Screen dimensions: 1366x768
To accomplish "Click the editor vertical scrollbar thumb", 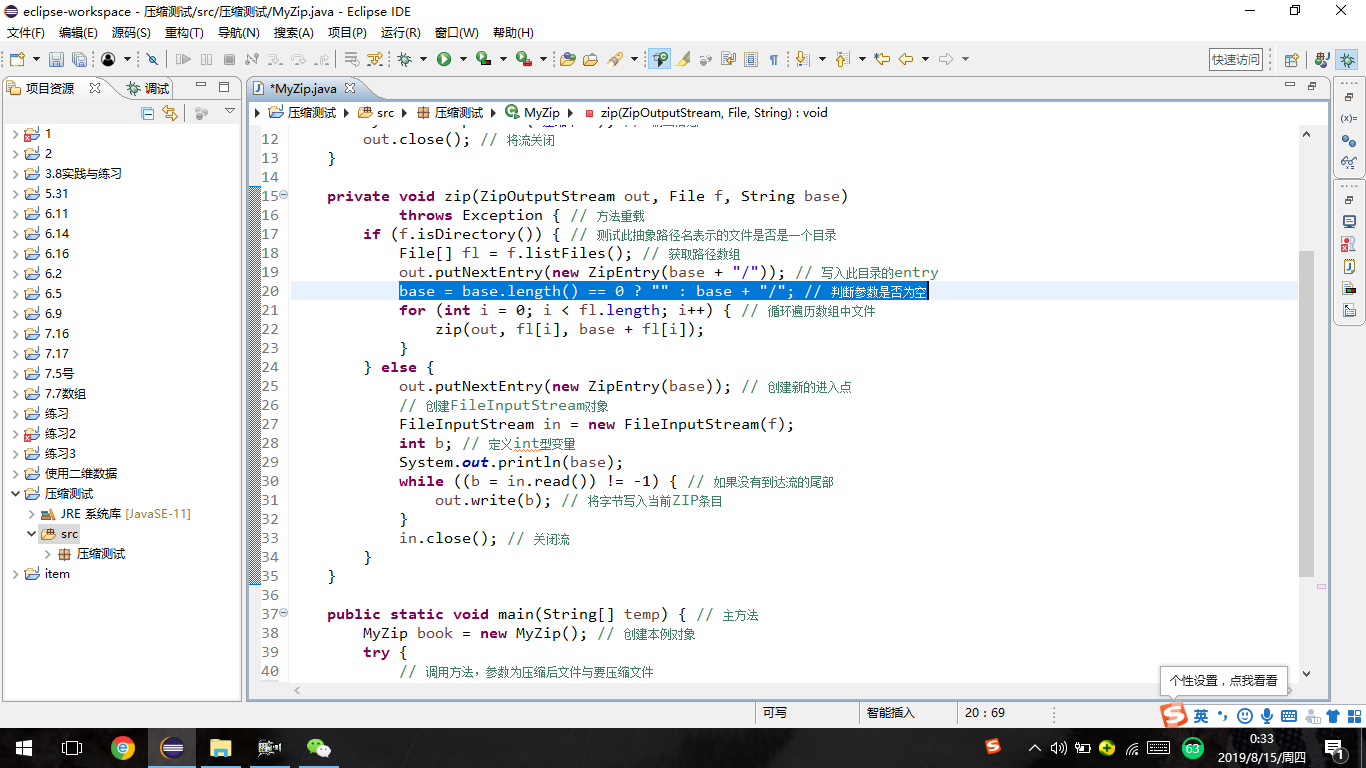I will coord(1306,413).
